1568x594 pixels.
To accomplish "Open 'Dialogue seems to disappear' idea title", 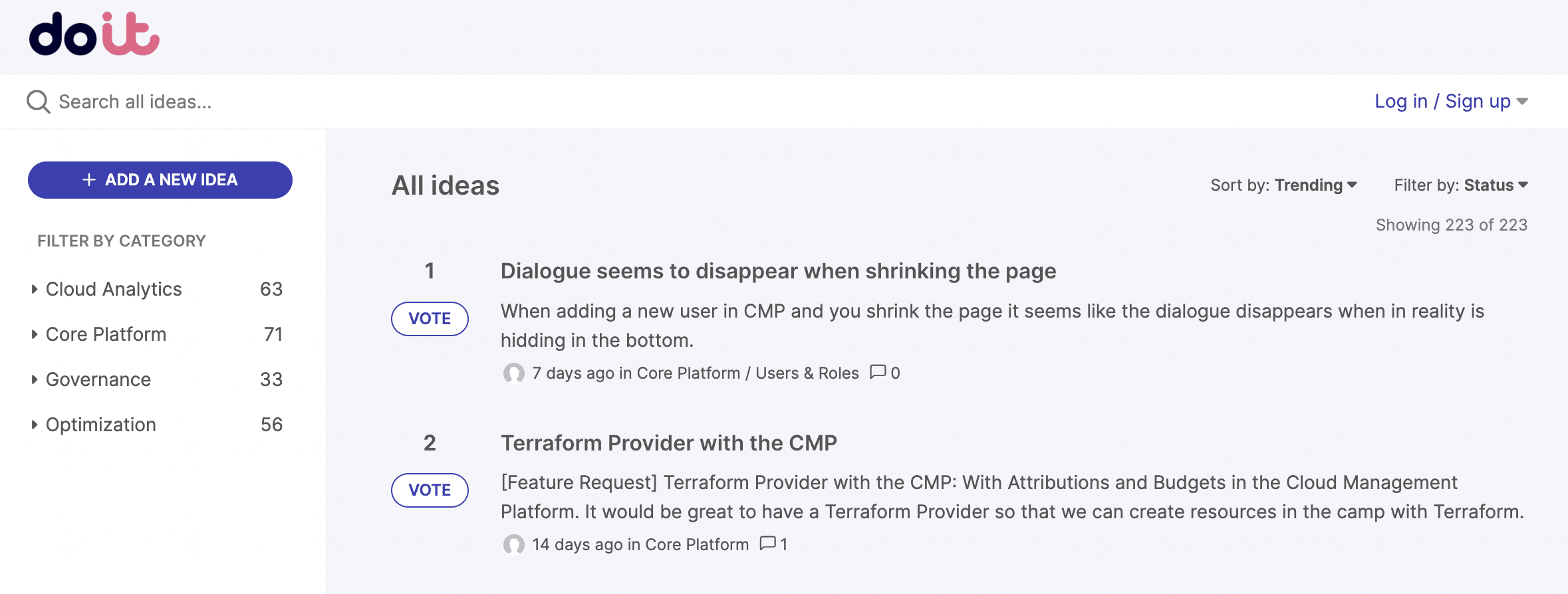I will coord(778,271).
